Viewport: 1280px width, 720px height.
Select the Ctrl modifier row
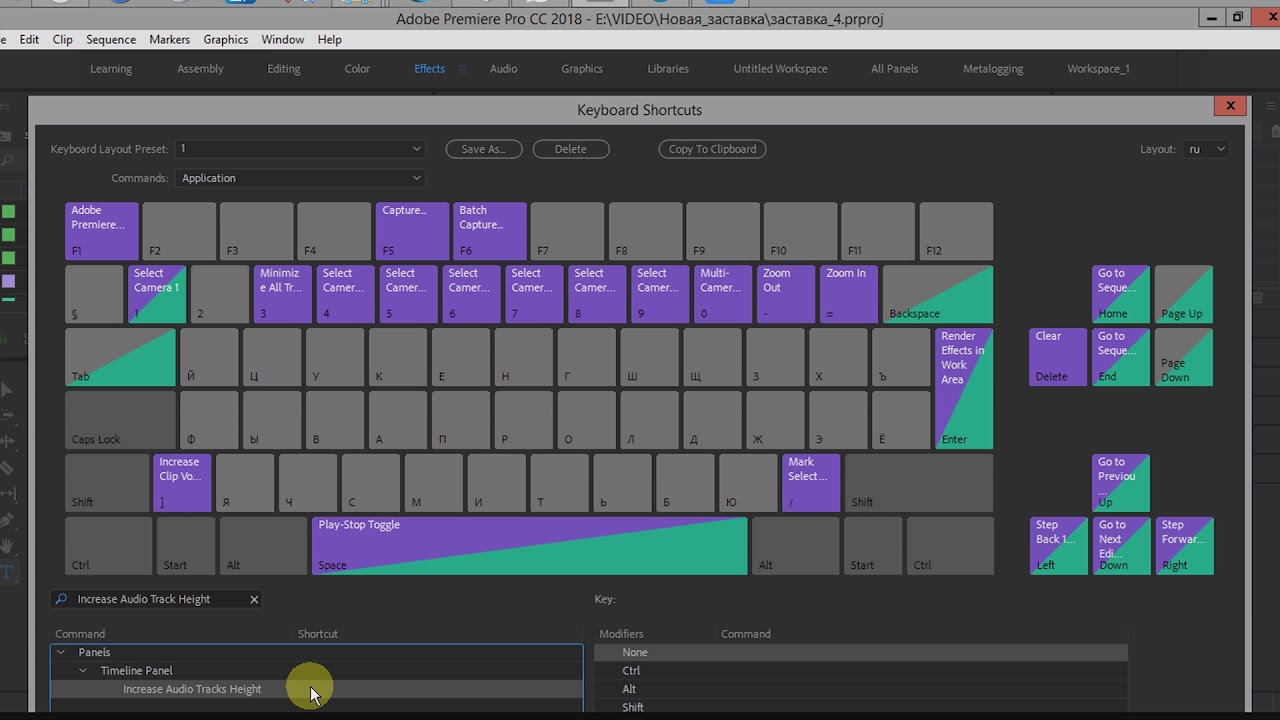pos(861,671)
